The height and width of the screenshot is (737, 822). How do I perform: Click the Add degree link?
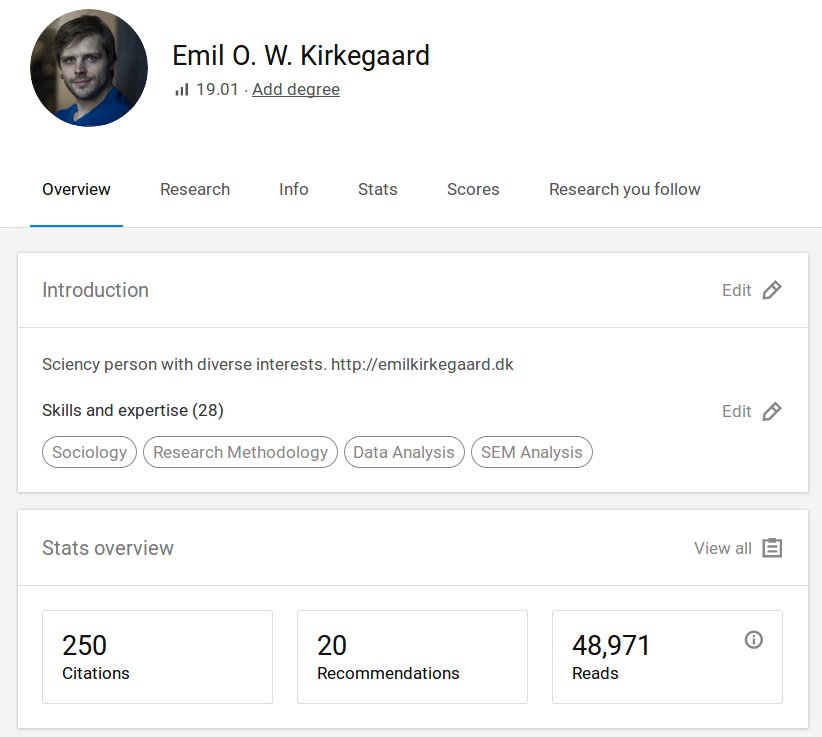tap(296, 90)
